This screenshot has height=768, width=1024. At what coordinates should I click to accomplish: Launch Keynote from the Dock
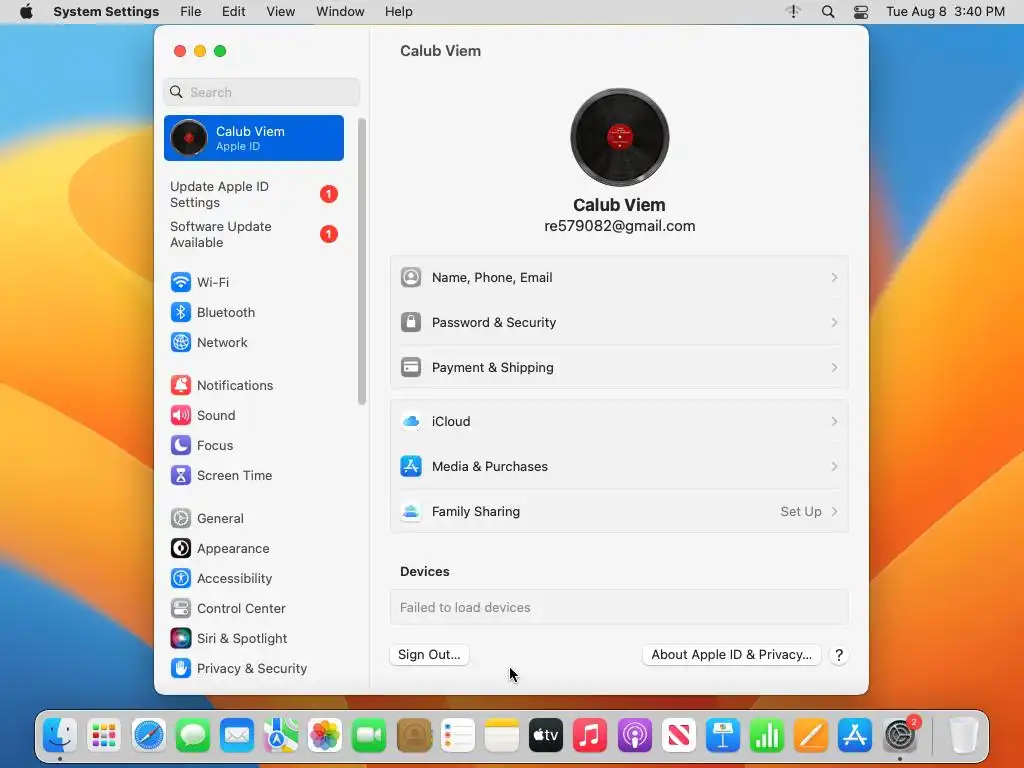[x=722, y=735]
